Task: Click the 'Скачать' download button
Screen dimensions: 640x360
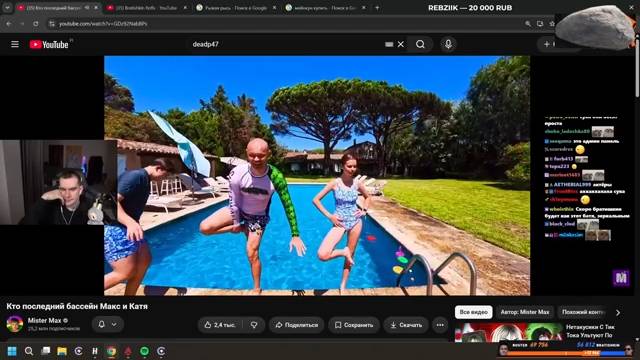Action: pos(406,325)
